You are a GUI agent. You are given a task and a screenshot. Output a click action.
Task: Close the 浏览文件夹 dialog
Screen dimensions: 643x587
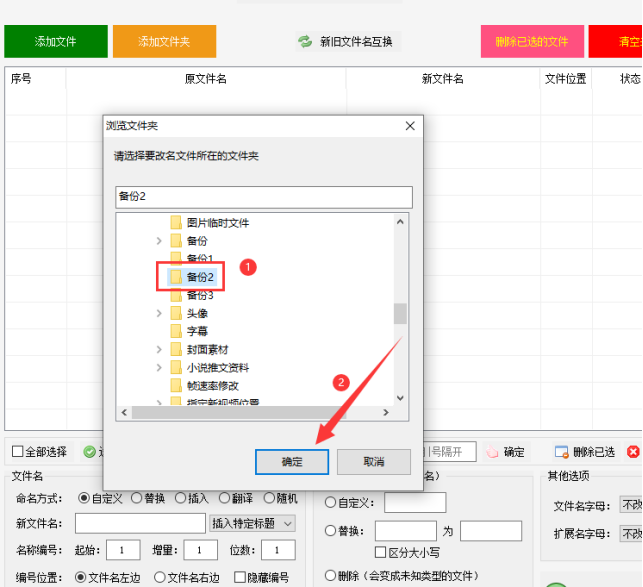pyautogui.click(x=410, y=126)
